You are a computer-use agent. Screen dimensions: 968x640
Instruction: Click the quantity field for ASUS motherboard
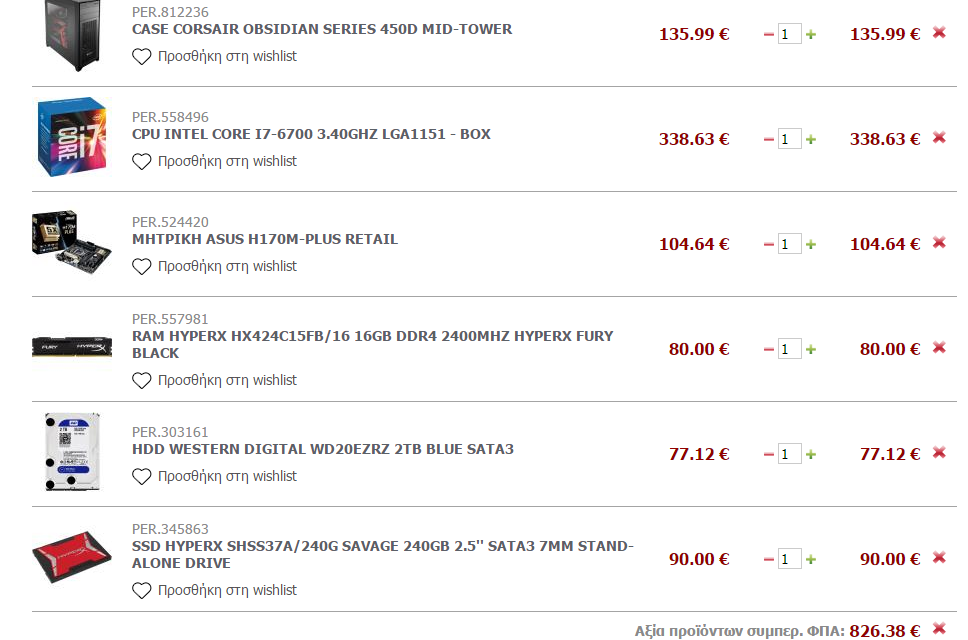click(789, 244)
